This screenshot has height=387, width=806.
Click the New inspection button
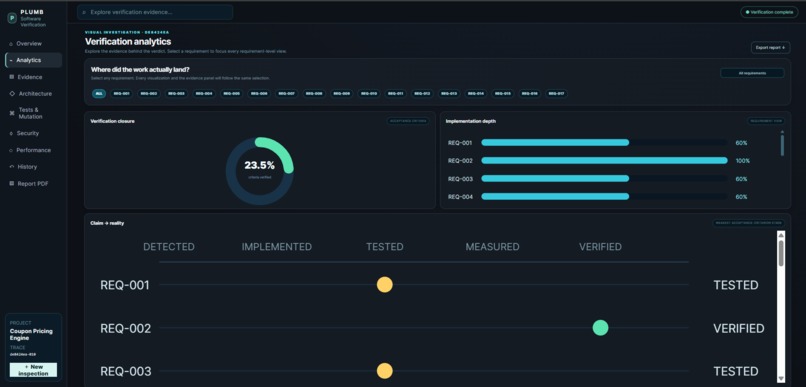[33, 370]
